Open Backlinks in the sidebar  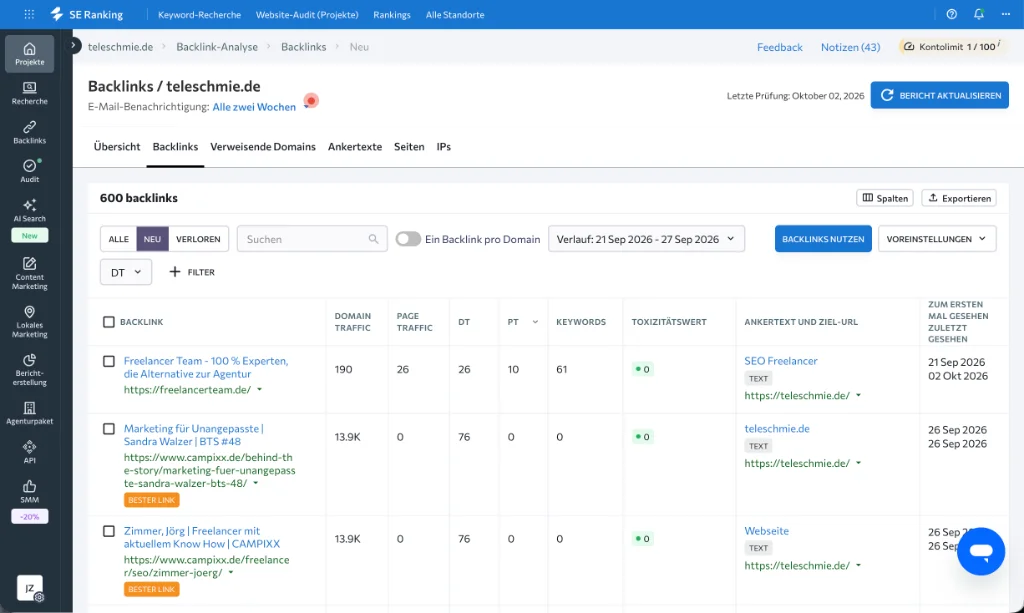click(29, 133)
